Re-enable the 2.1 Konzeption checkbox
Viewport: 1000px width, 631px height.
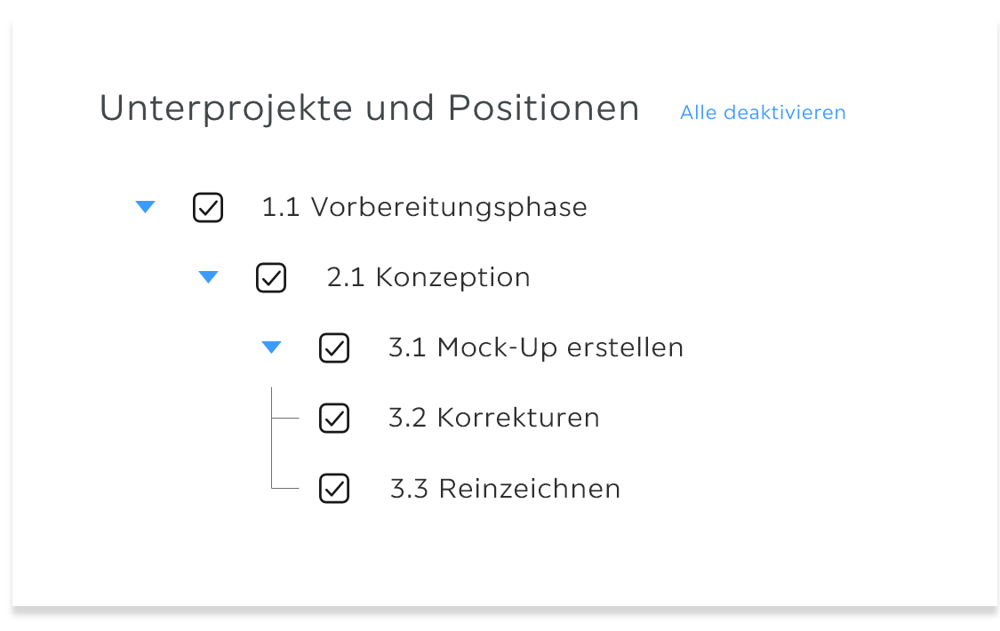[x=271, y=277]
